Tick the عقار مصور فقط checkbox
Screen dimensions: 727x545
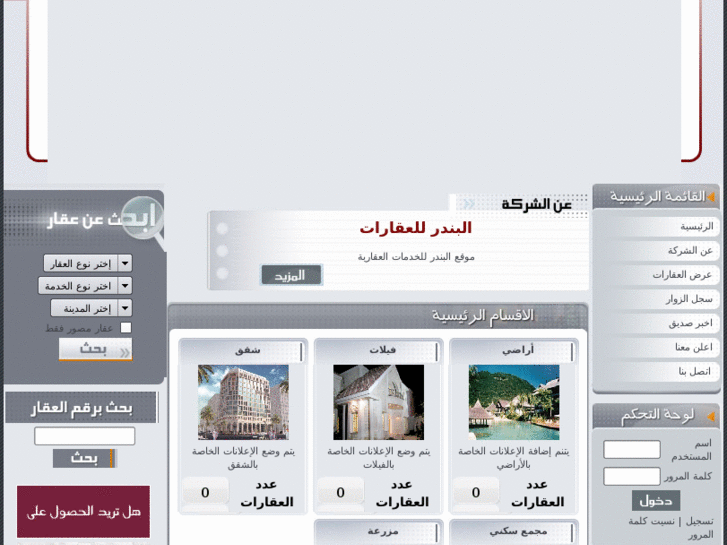tap(126, 328)
